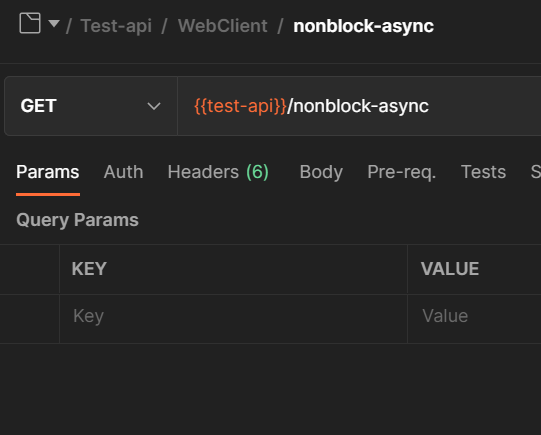Open the Pre-req. tab
This screenshot has width=541, height=435.
click(402, 172)
